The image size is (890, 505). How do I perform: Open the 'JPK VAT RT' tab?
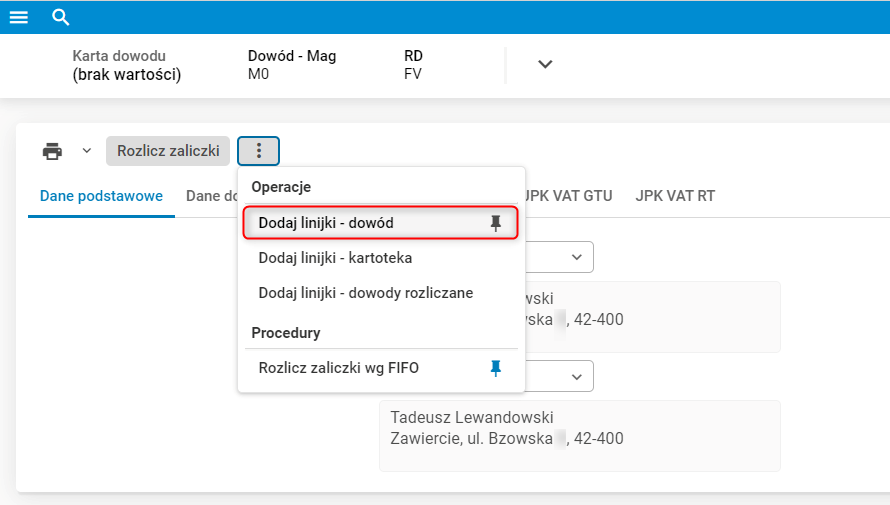[x=675, y=196]
